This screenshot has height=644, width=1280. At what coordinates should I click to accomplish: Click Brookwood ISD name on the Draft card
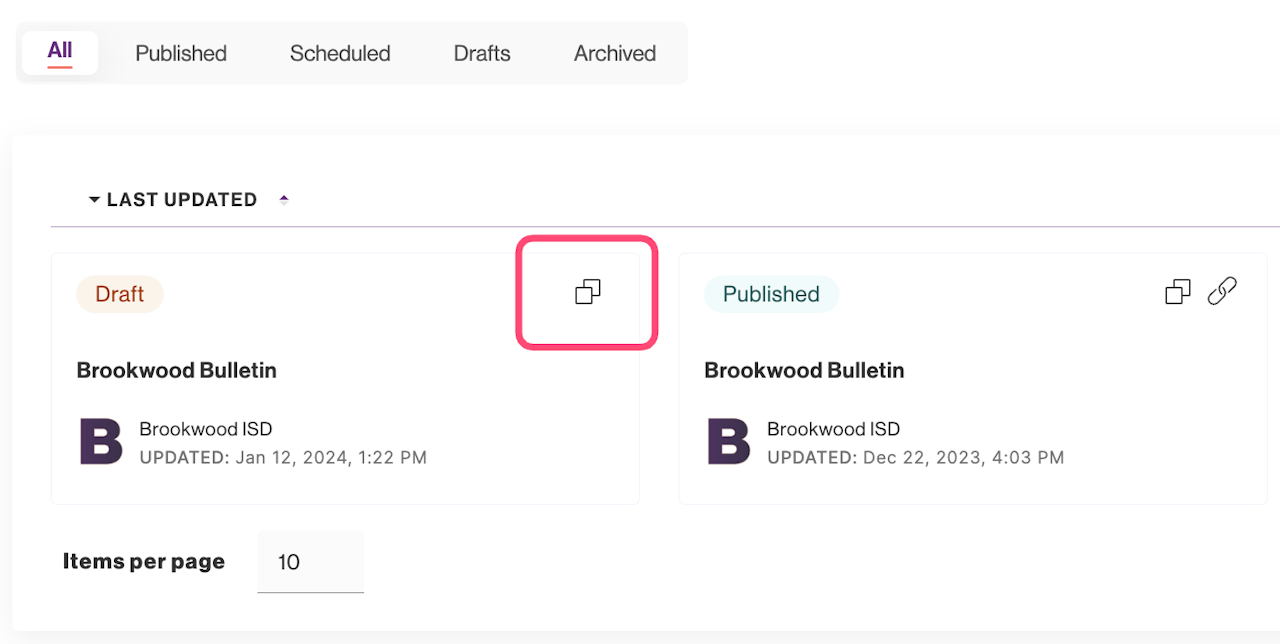coord(206,429)
